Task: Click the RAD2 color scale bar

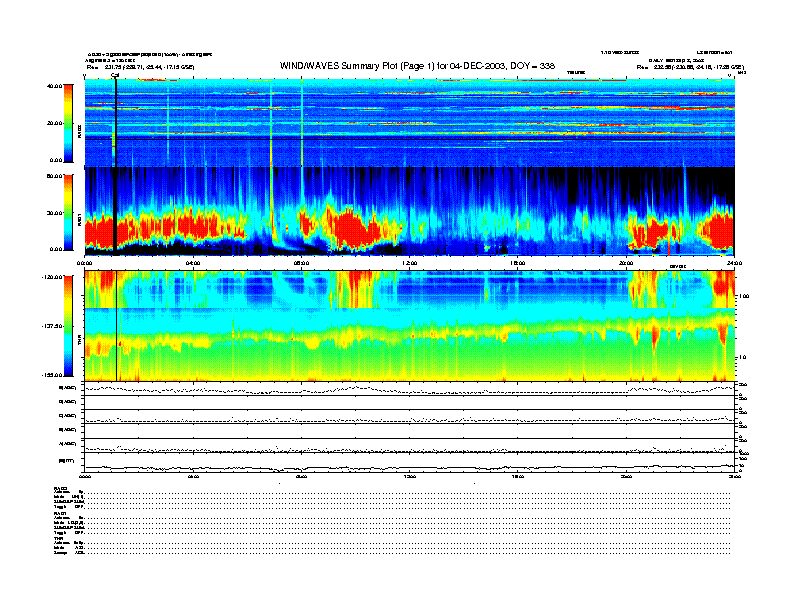Action: pyautogui.click(x=69, y=123)
